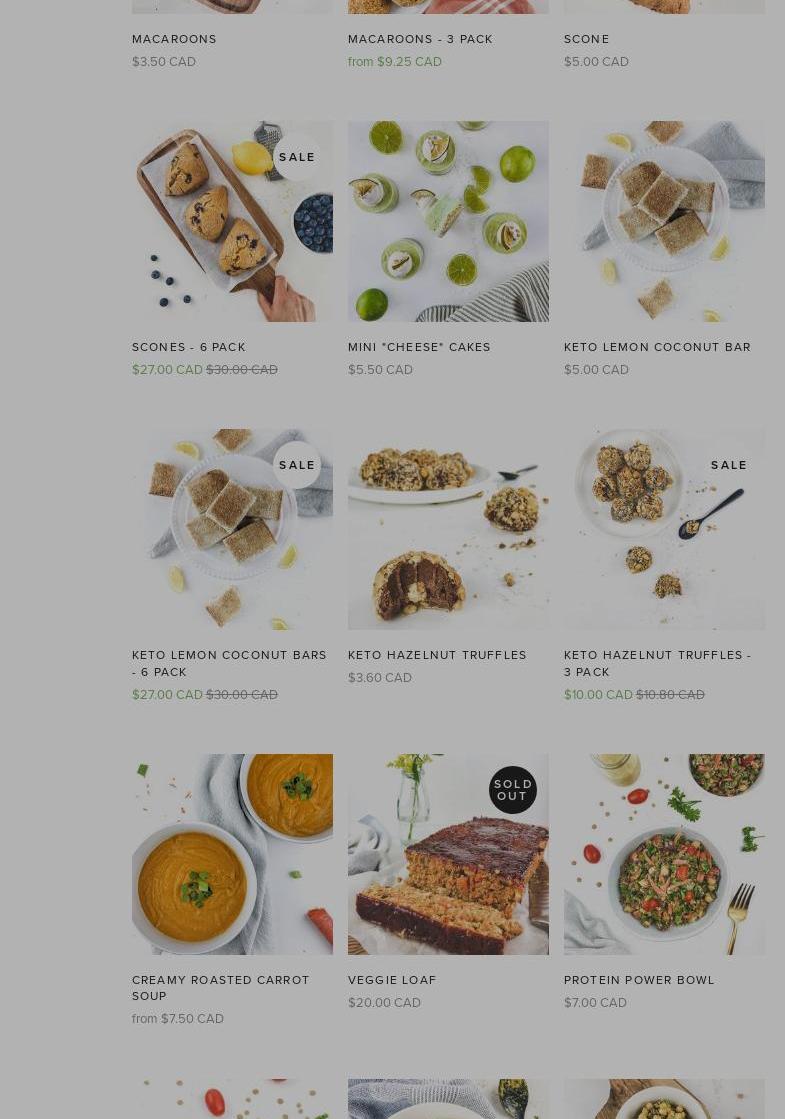Open the Mini "Cheese" Cakes product photo
Screen dimensions: 785x1119
[x=448, y=221]
